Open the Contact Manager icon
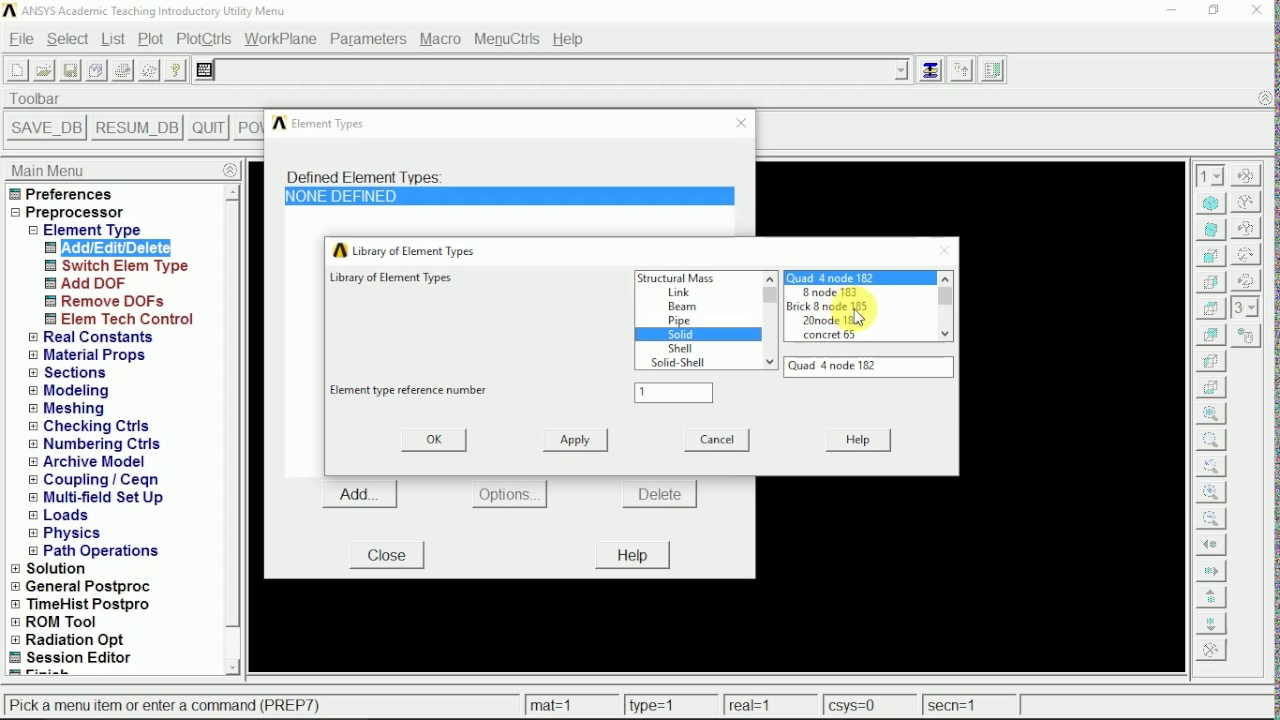1280x720 pixels. (993, 71)
